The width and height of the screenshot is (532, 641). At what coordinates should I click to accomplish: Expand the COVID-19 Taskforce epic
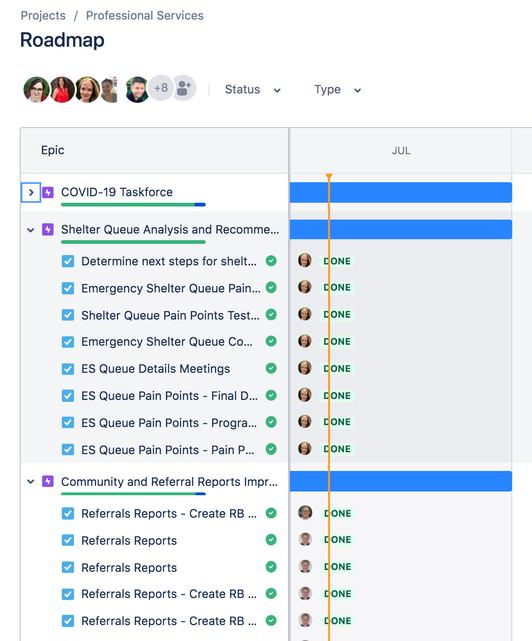(x=31, y=192)
